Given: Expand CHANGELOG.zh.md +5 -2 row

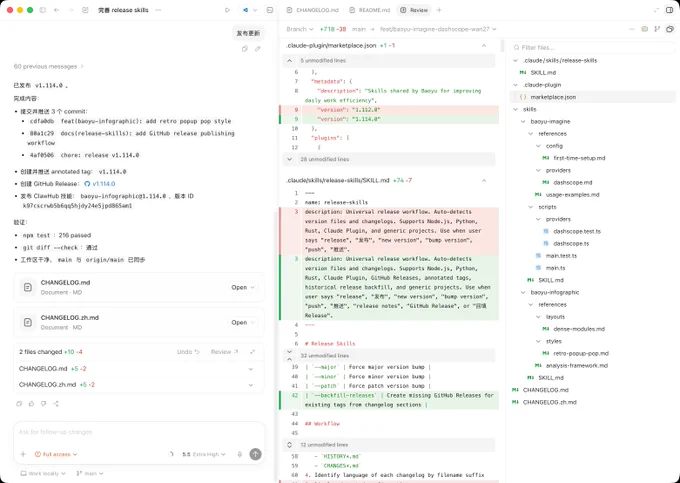Looking at the screenshot, I should click(137, 385).
